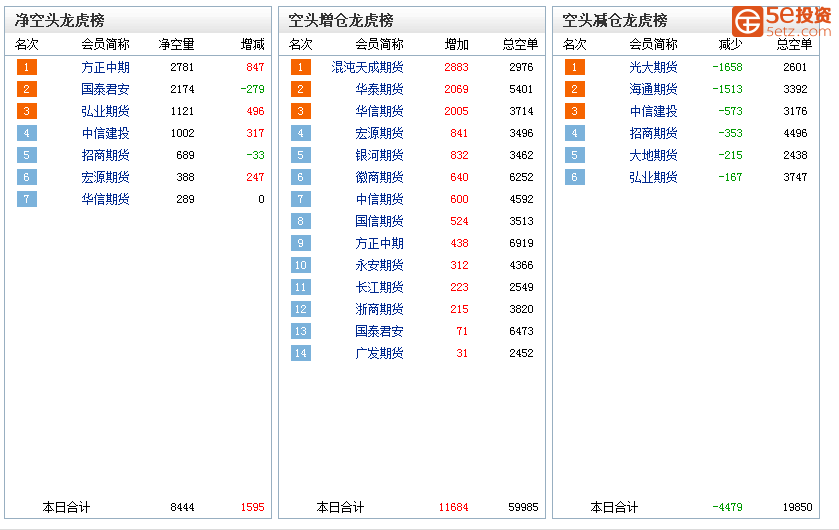The width and height of the screenshot is (839, 530).
Task: Click 永安期货 link
Action: 379,265
